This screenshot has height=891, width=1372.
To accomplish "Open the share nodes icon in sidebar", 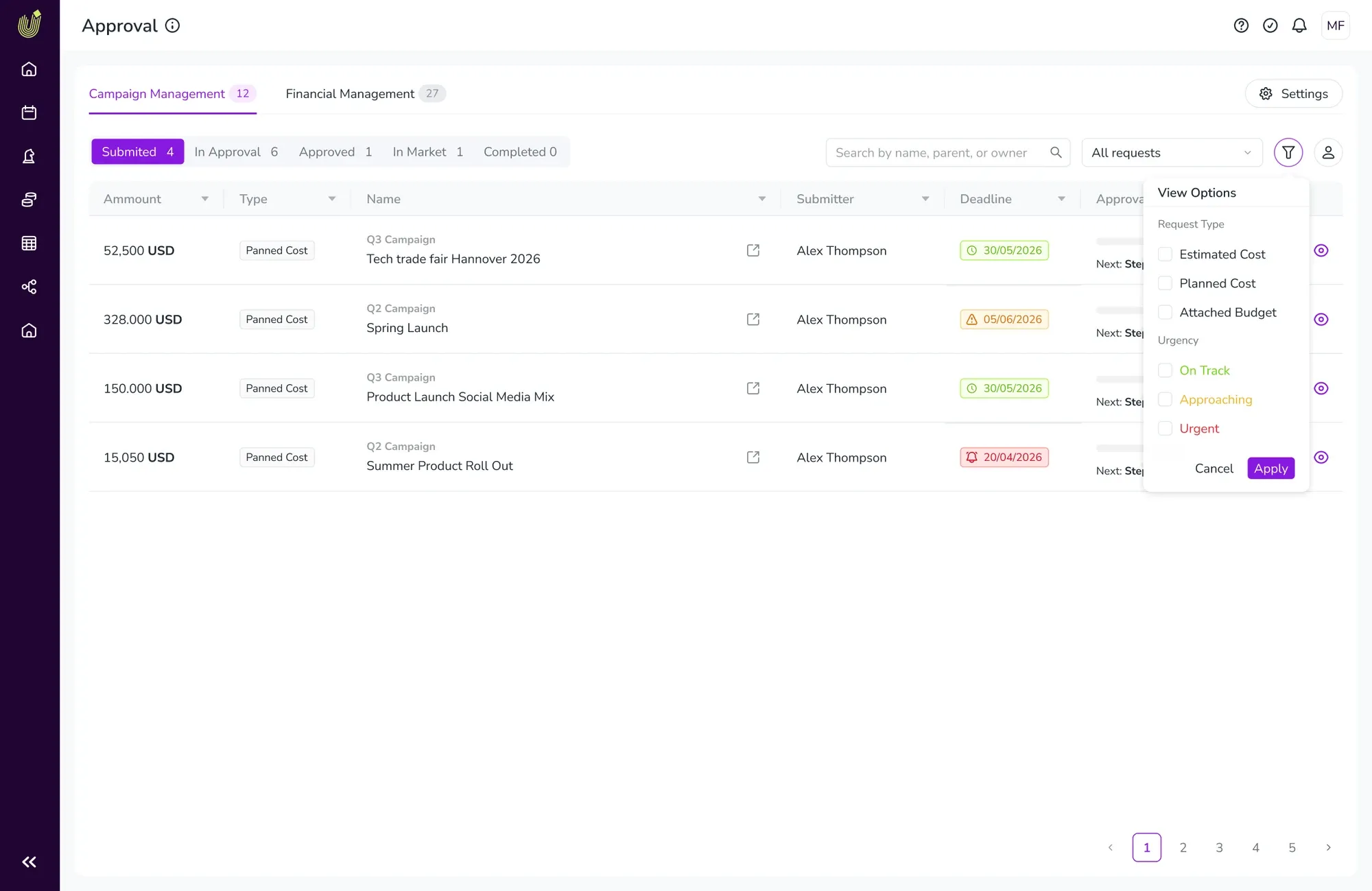I will 29,287.
